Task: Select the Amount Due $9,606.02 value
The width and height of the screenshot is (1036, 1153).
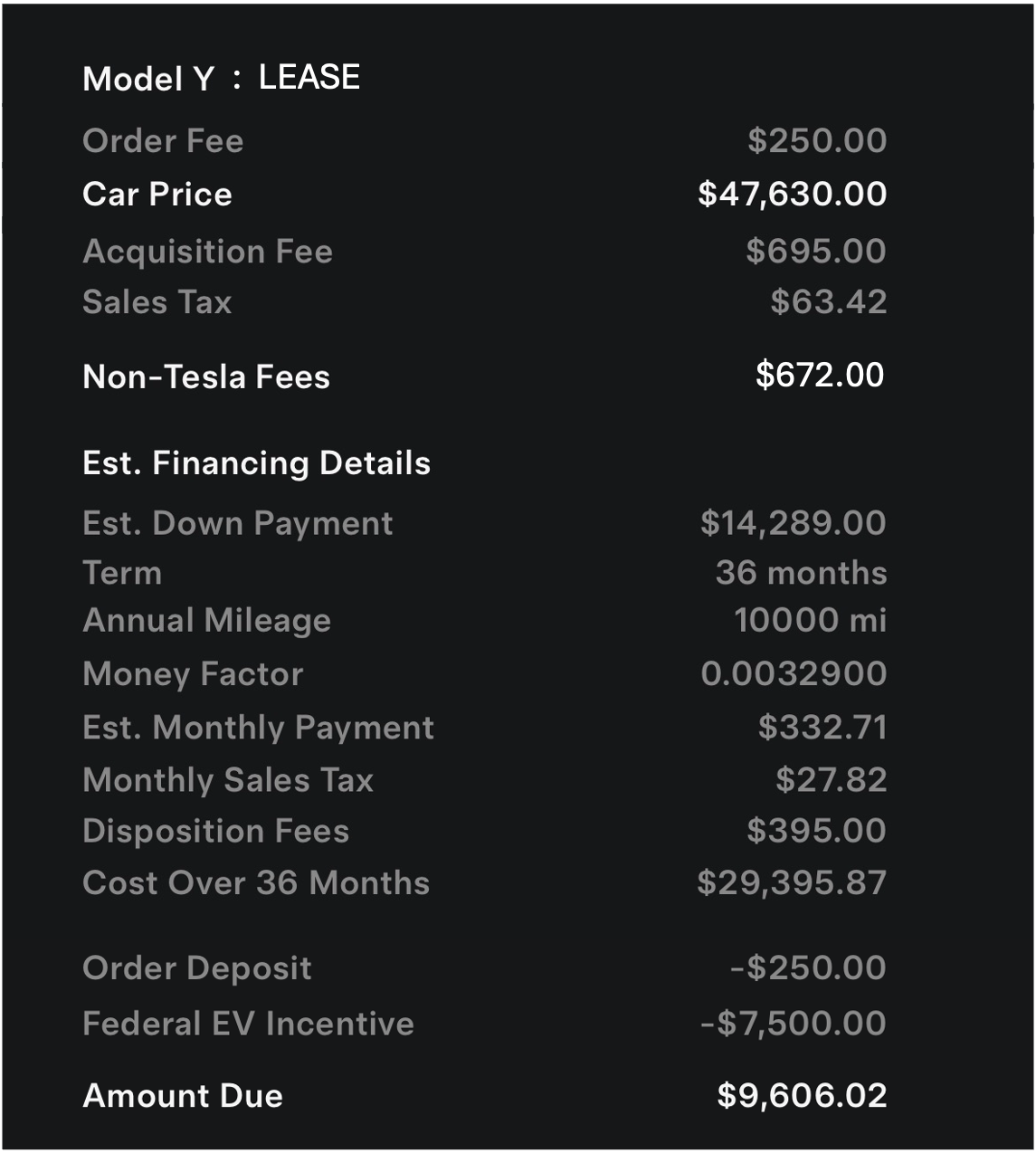Action: (802, 1096)
